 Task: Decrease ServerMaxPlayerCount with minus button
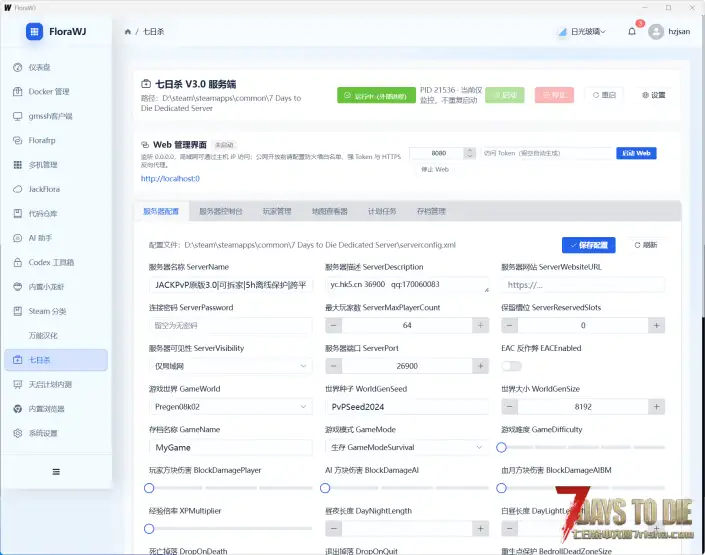334,325
